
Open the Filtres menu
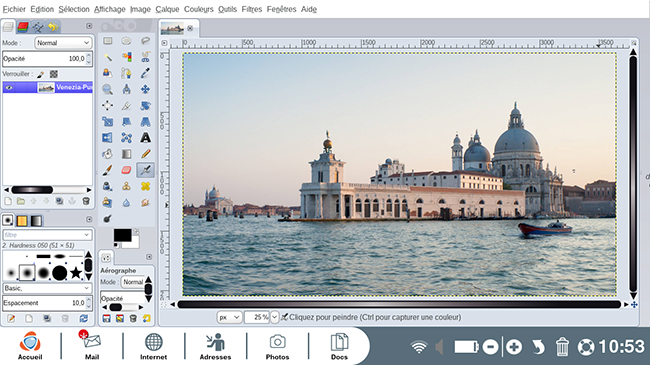click(x=252, y=9)
